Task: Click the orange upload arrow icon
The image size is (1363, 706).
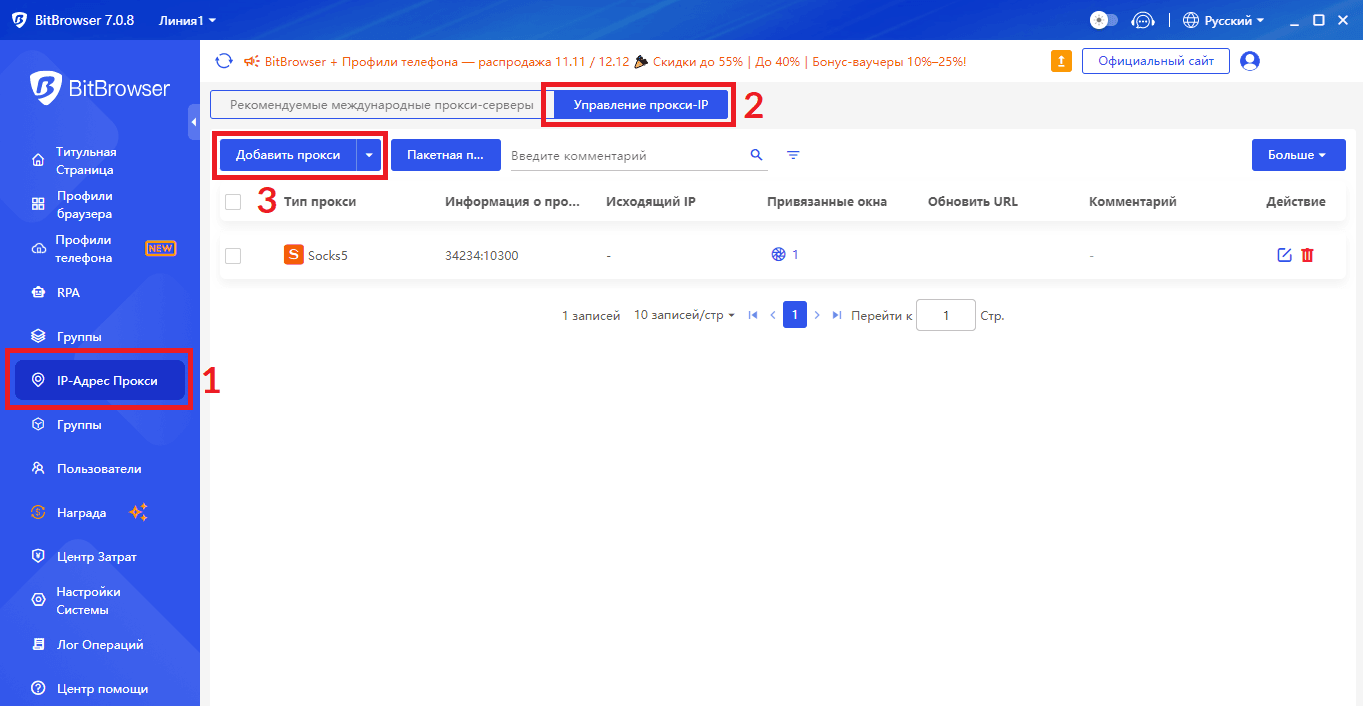Action: click(1061, 61)
